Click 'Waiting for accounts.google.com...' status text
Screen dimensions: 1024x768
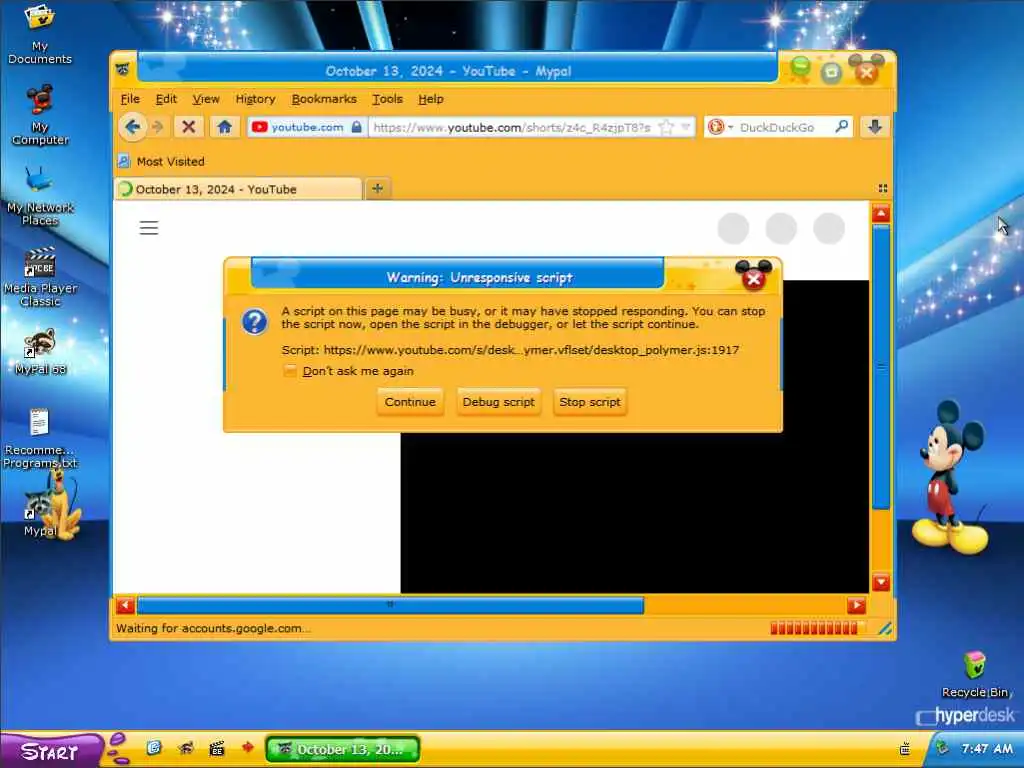[x=213, y=628]
